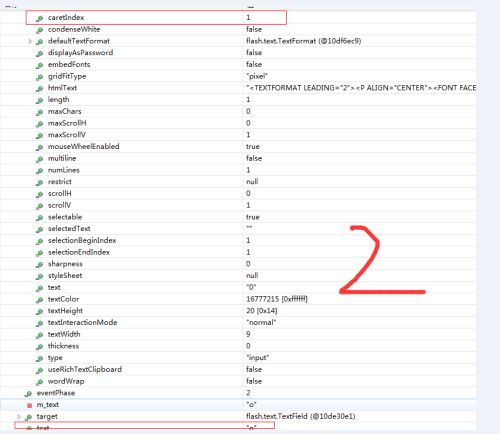Screen dimensions: 500x434
Task: Click the "0" value of text property
Action: point(251,287)
